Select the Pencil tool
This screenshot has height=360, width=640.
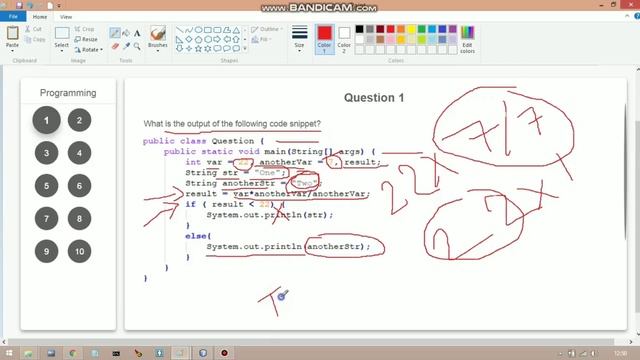(x=115, y=33)
